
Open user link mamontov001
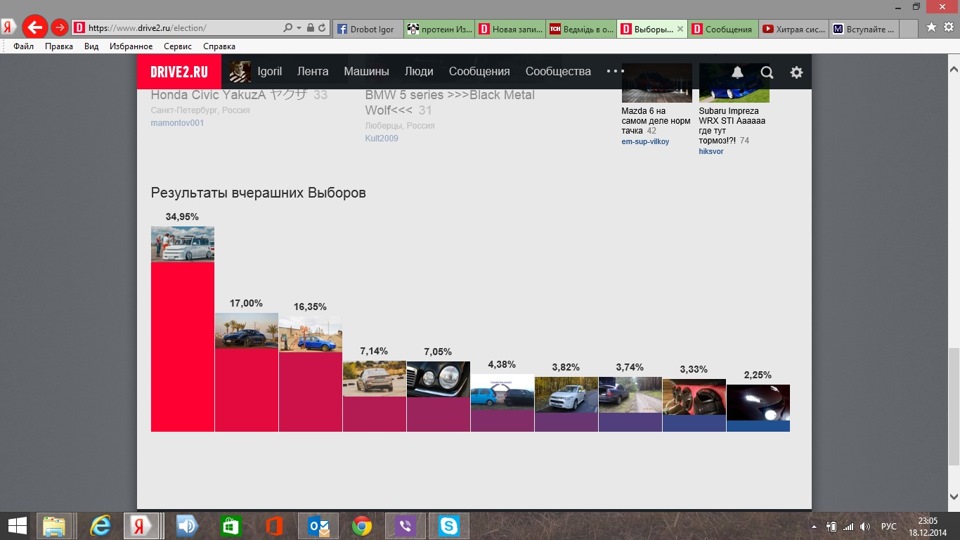click(177, 122)
